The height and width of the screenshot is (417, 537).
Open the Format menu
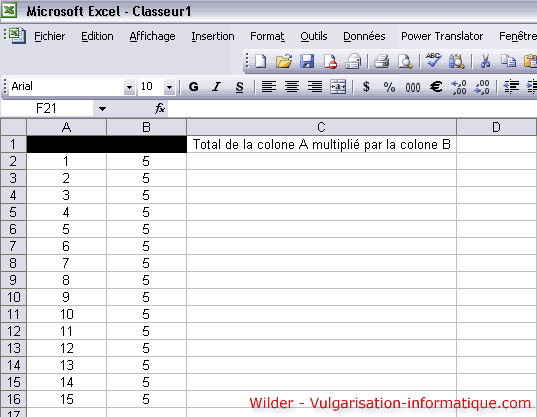tap(267, 36)
